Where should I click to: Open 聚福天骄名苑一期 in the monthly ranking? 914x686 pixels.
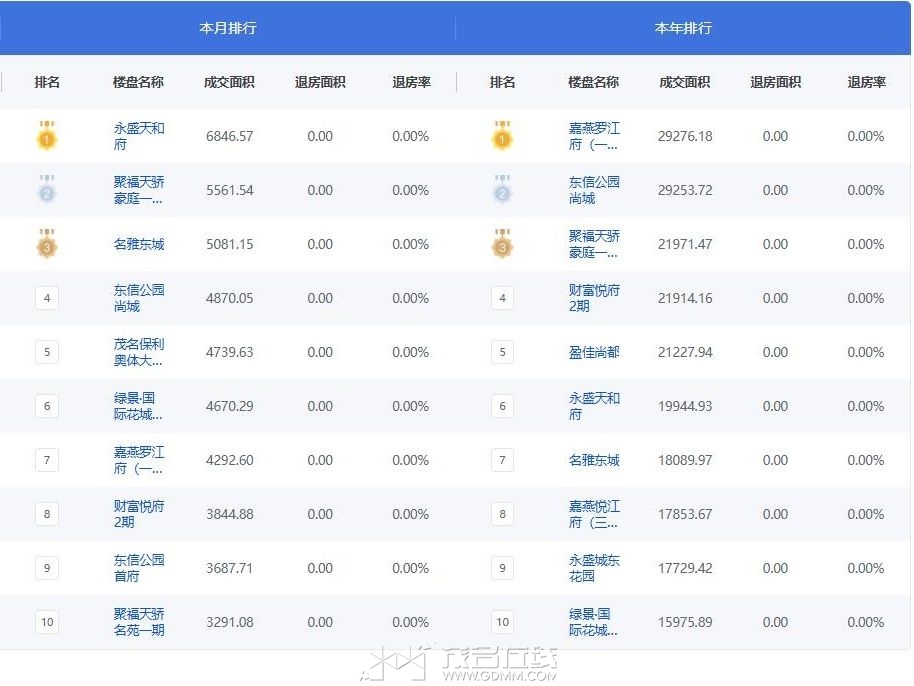[139, 622]
